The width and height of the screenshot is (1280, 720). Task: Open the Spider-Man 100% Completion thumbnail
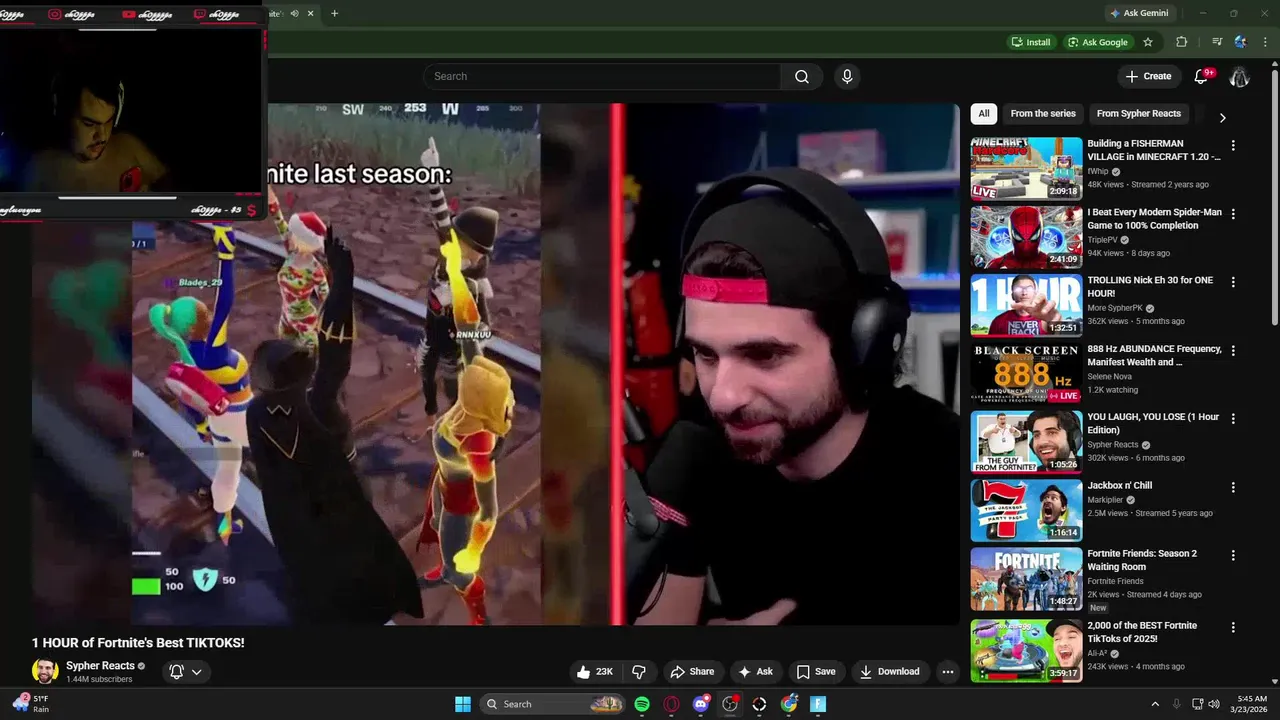1026,237
